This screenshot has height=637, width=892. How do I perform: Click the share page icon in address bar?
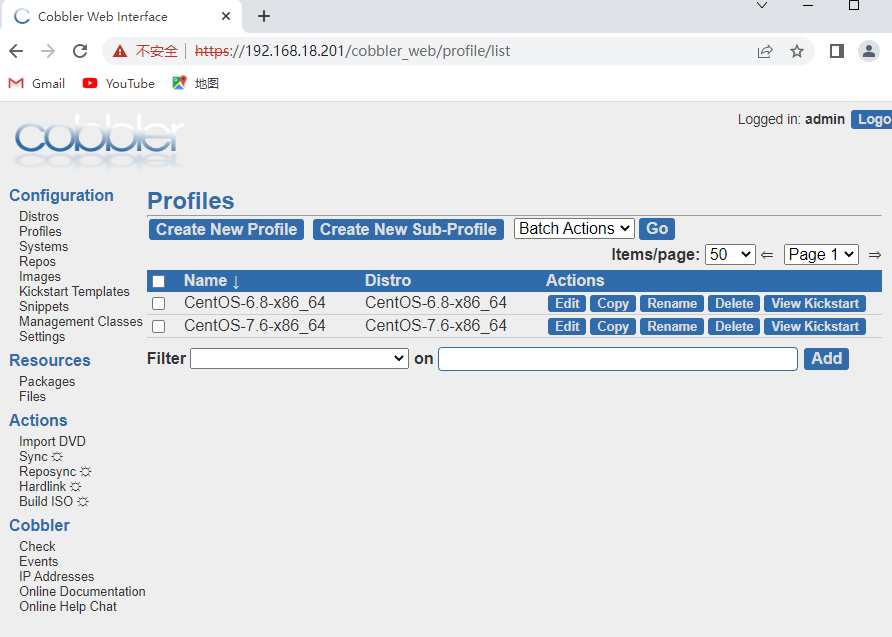765,51
